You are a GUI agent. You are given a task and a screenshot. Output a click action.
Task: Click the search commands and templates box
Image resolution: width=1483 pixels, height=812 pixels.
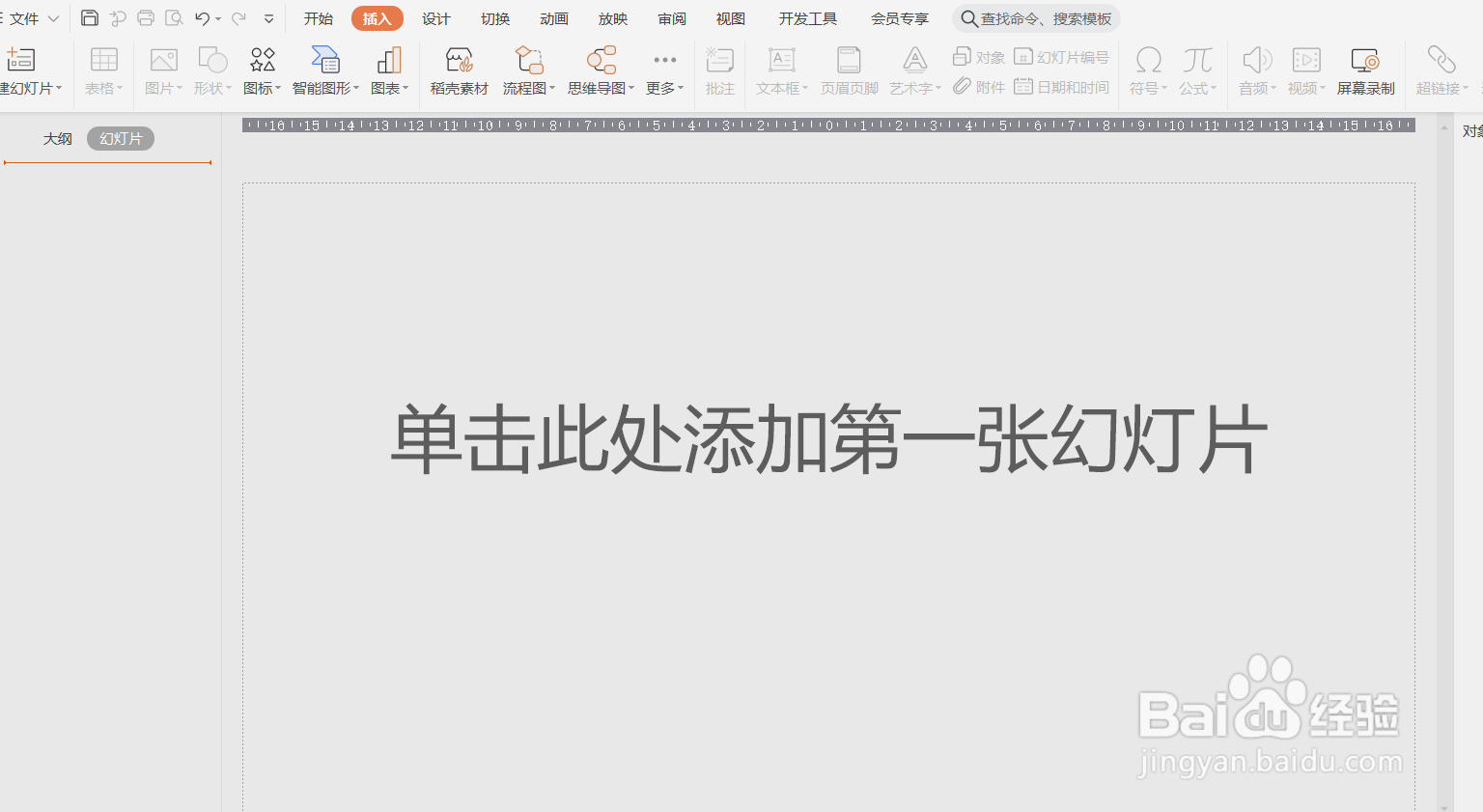1036,18
